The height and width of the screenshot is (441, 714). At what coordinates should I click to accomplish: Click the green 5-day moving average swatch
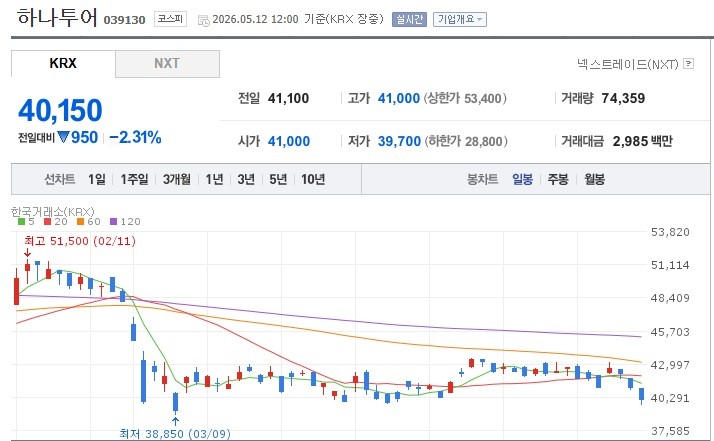(x=21, y=221)
